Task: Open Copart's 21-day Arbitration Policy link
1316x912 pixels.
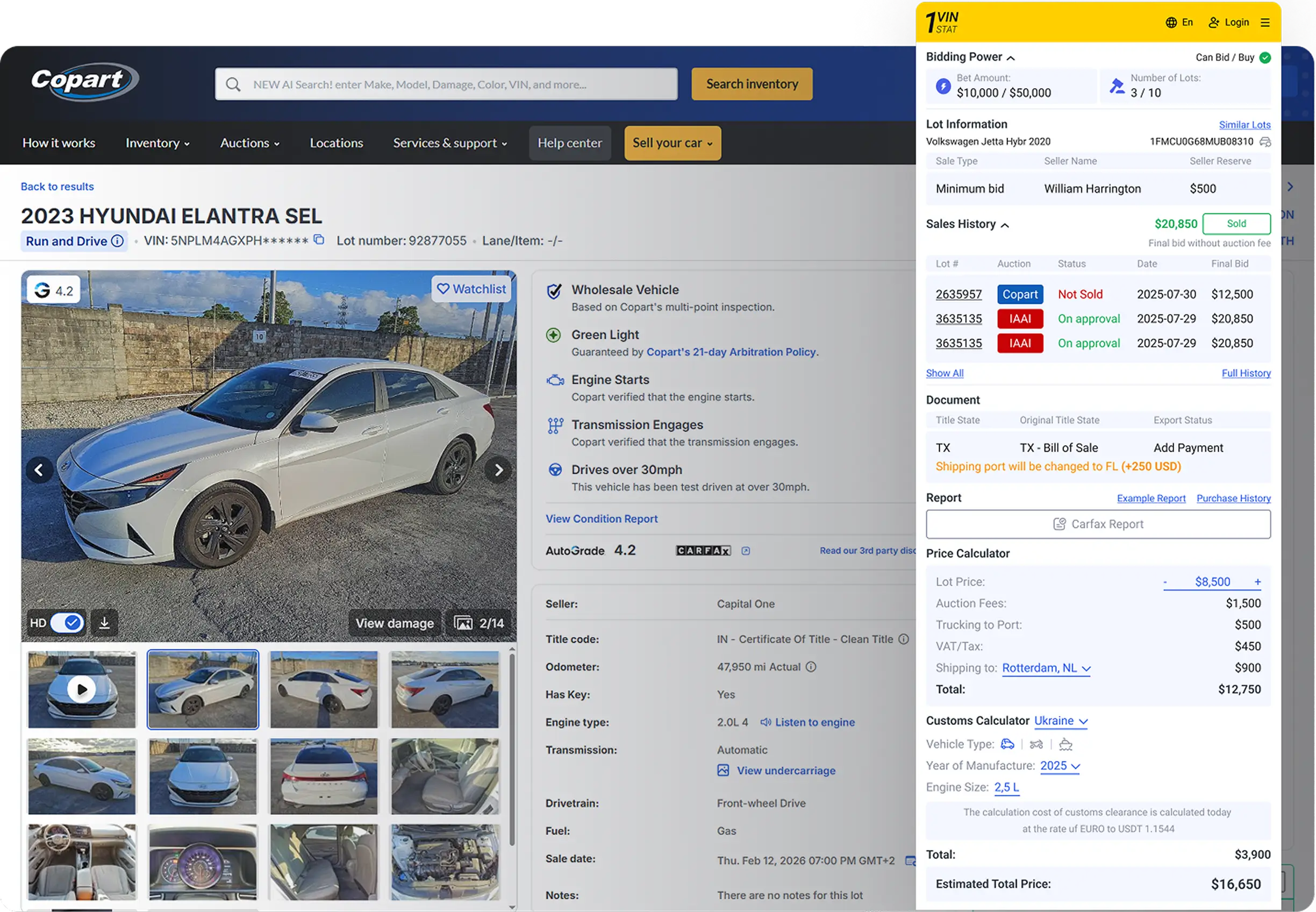Action: pos(731,352)
